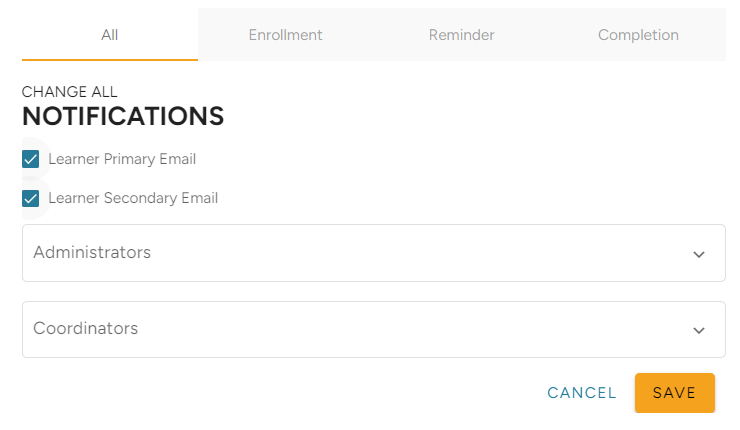Image resolution: width=740 pixels, height=430 pixels.
Task: Switch to the All tab
Action: click(x=110, y=35)
